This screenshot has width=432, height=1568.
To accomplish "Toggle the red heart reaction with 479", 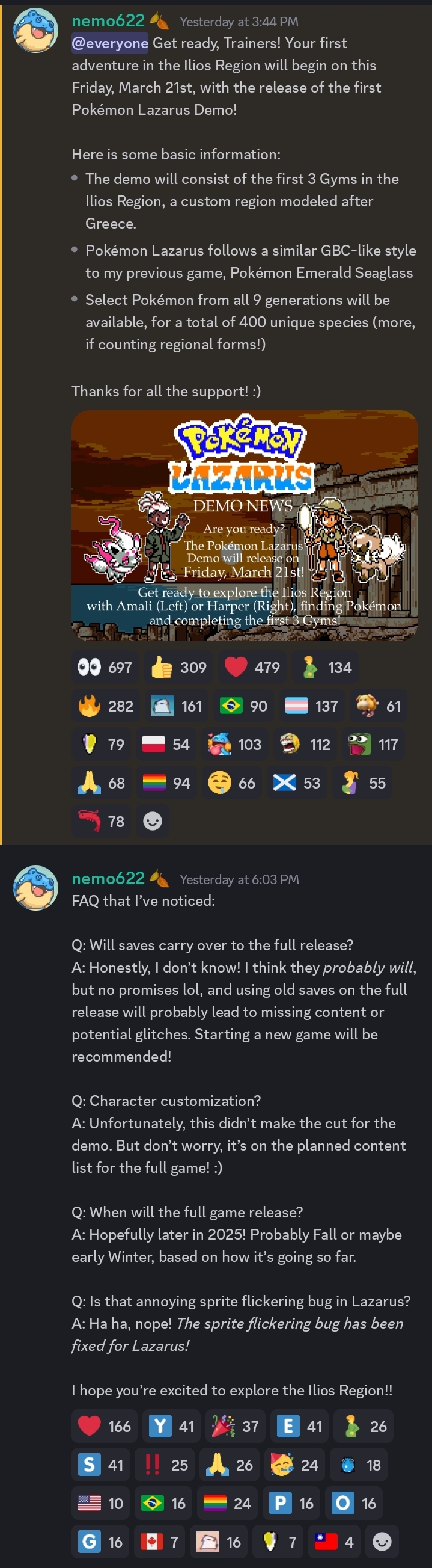I will (252, 667).
